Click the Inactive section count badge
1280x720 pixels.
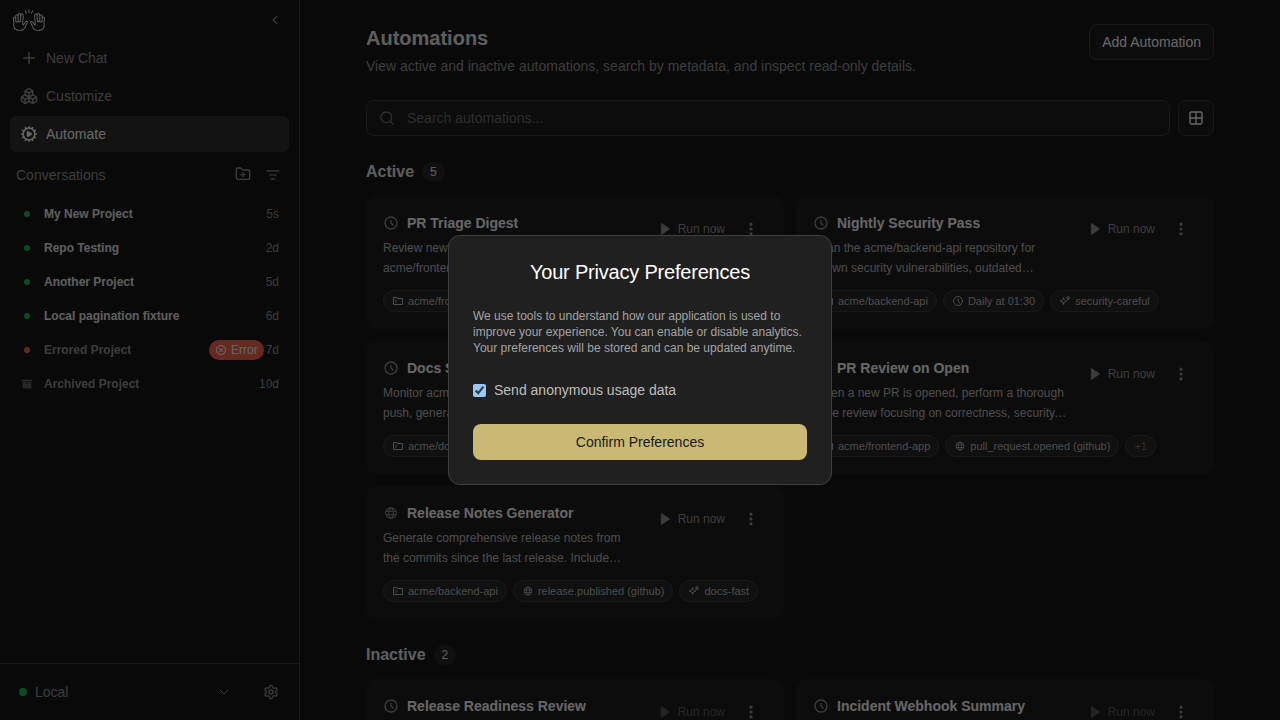click(x=445, y=655)
